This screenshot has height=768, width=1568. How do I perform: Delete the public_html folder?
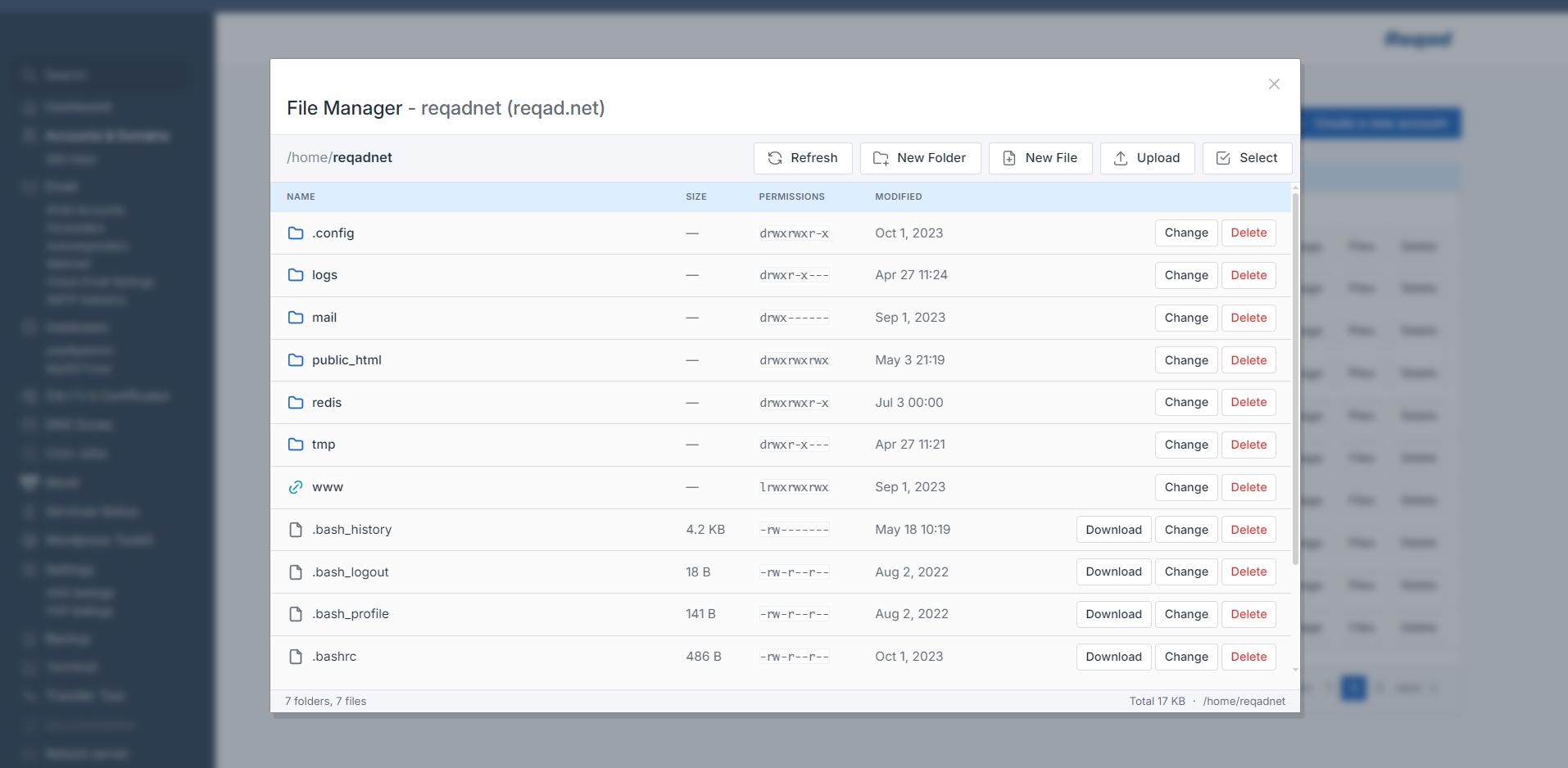(1249, 360)
